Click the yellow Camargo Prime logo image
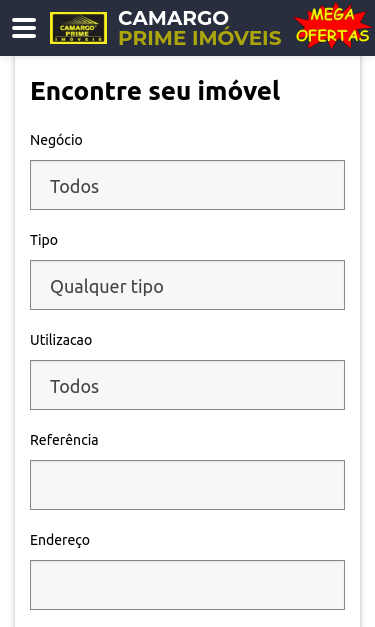The height and width of the screenshot is (627, 375). tap(78, 28)
